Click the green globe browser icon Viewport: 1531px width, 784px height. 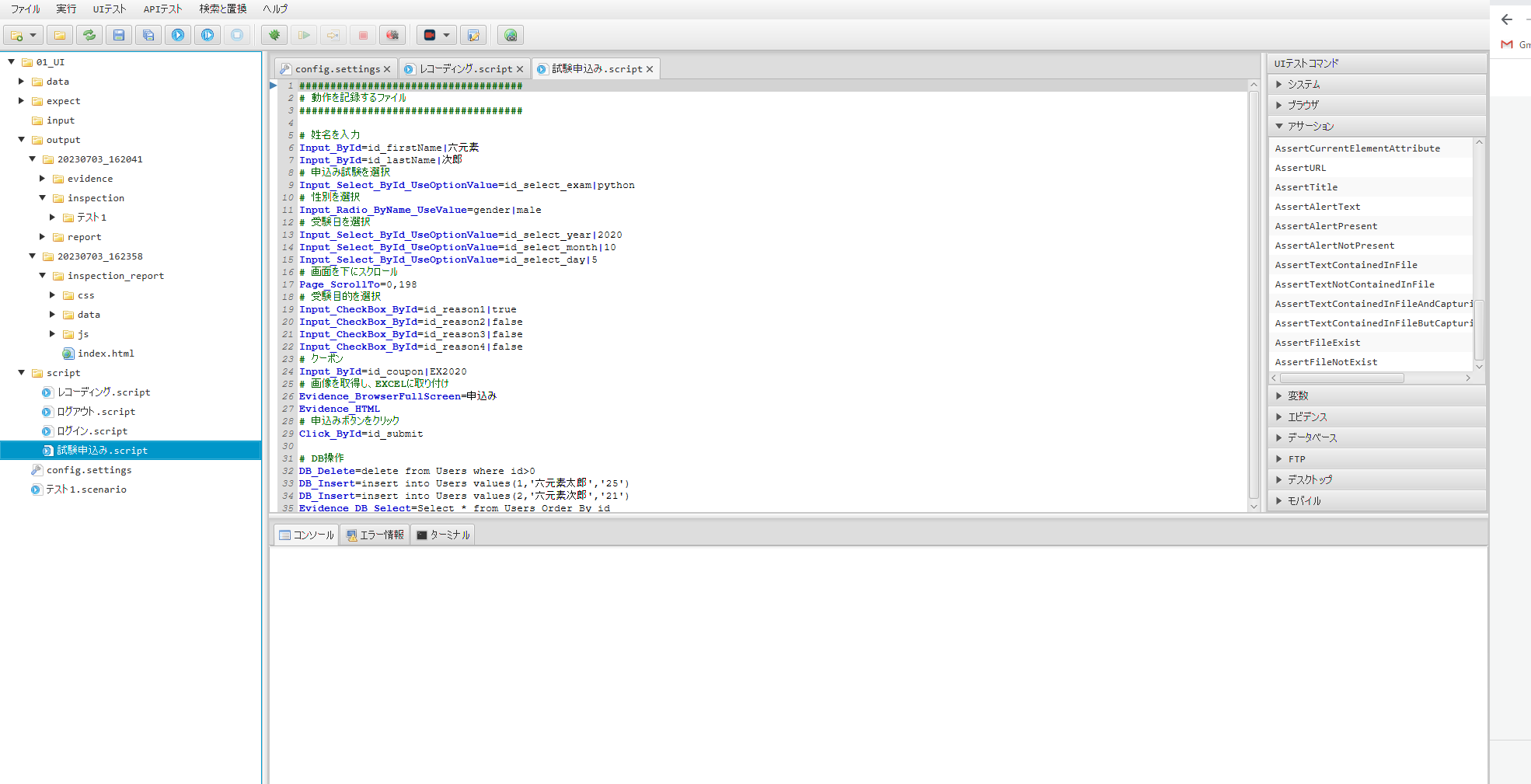pos(511,35)
